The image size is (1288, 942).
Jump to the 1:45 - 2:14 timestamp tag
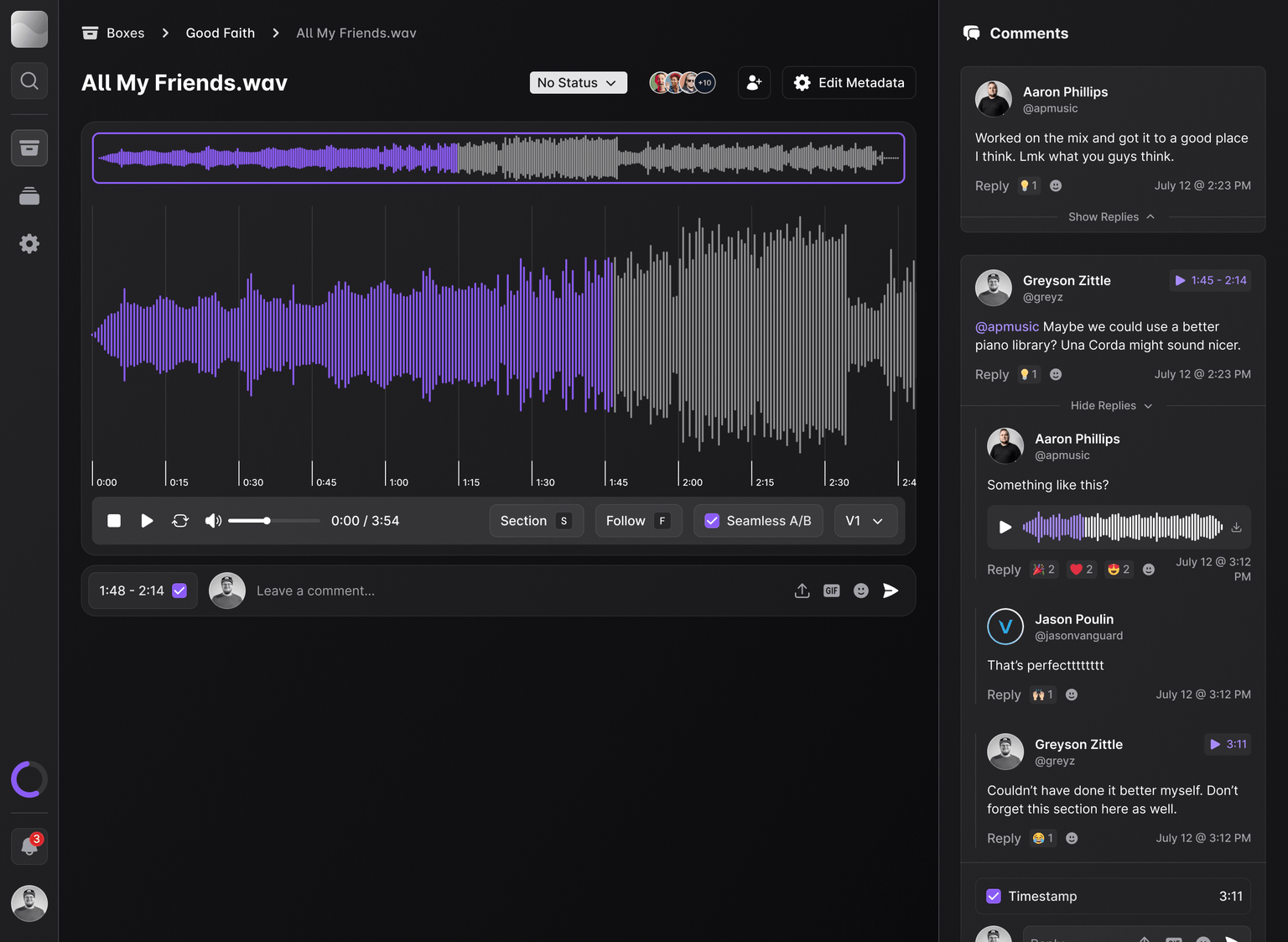pos(1210,280)
